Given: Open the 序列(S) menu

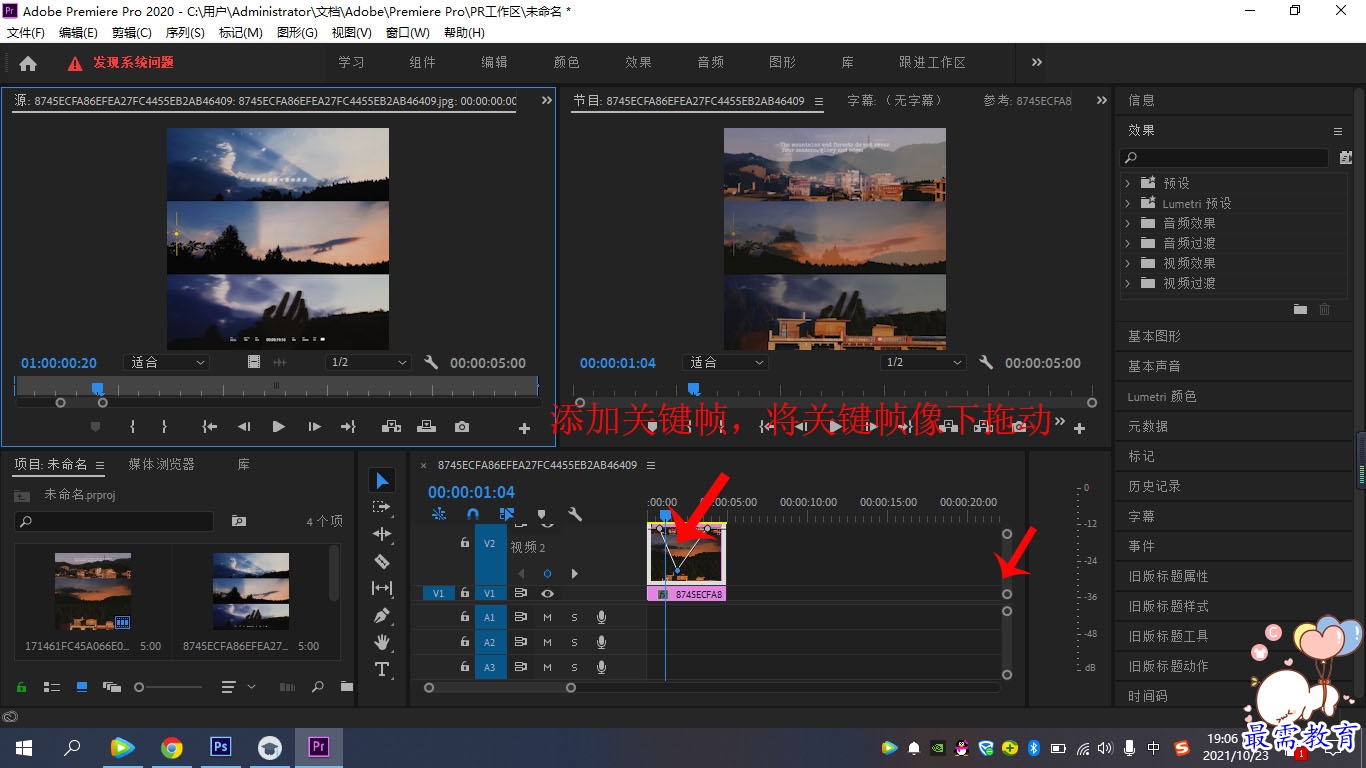Looking at the screenshot, I should tap(184, 32).
